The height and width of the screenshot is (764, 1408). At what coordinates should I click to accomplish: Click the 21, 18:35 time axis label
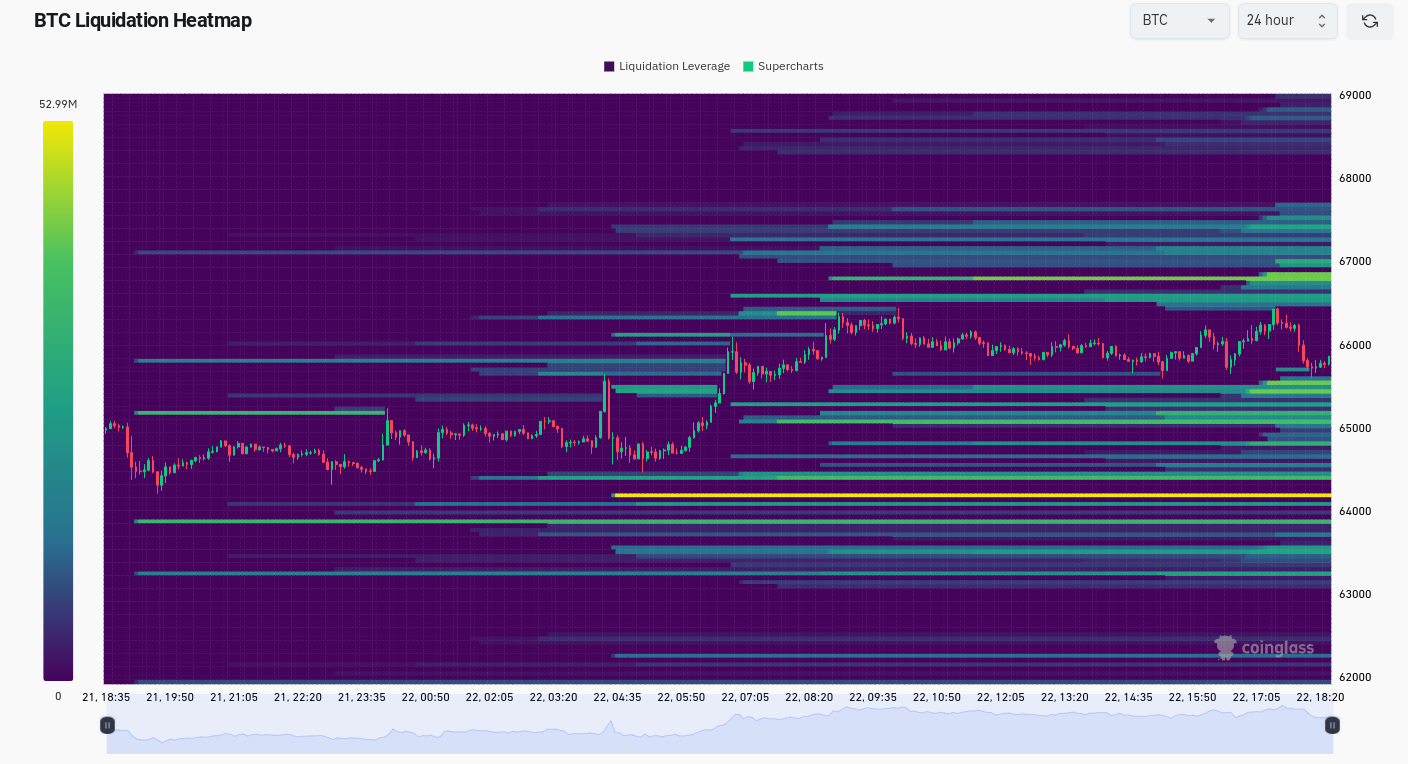click(106, 697)
